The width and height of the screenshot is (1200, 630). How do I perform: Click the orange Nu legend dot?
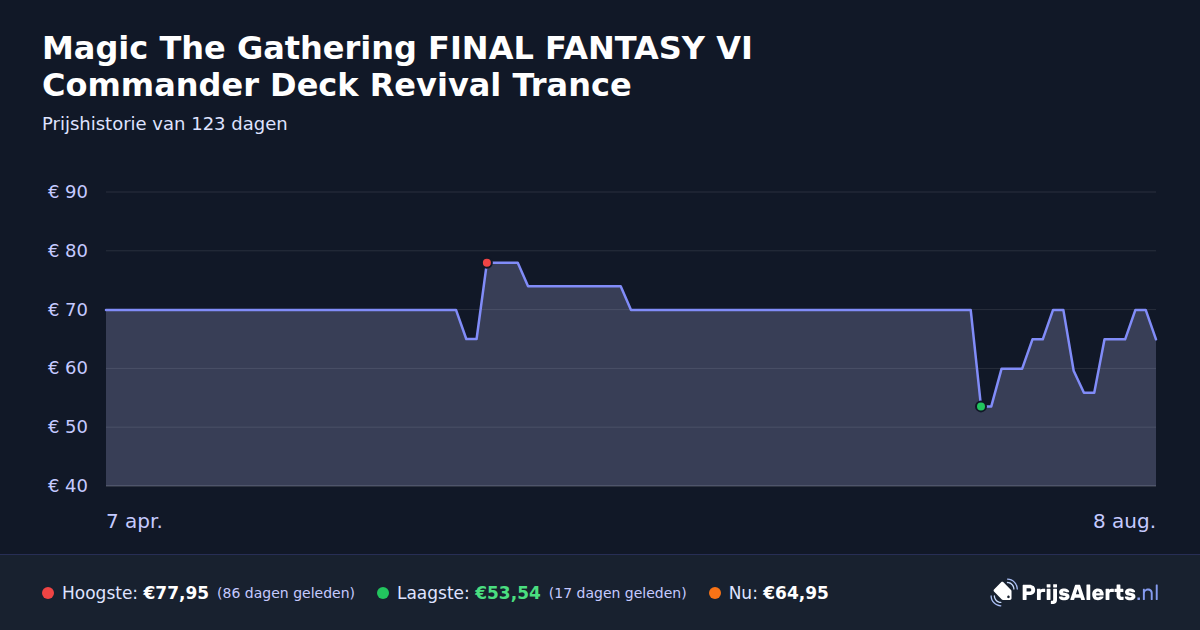click(715, 593)
